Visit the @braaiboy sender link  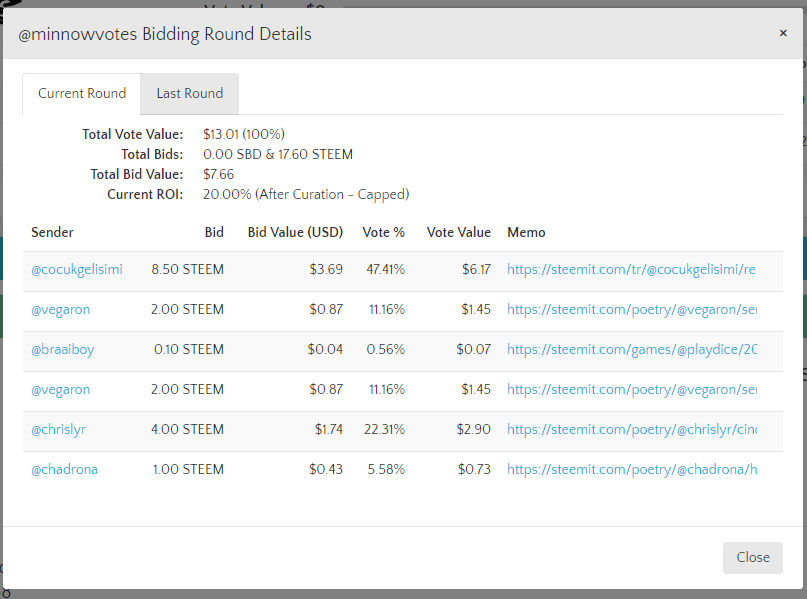[x=63, y=350]
